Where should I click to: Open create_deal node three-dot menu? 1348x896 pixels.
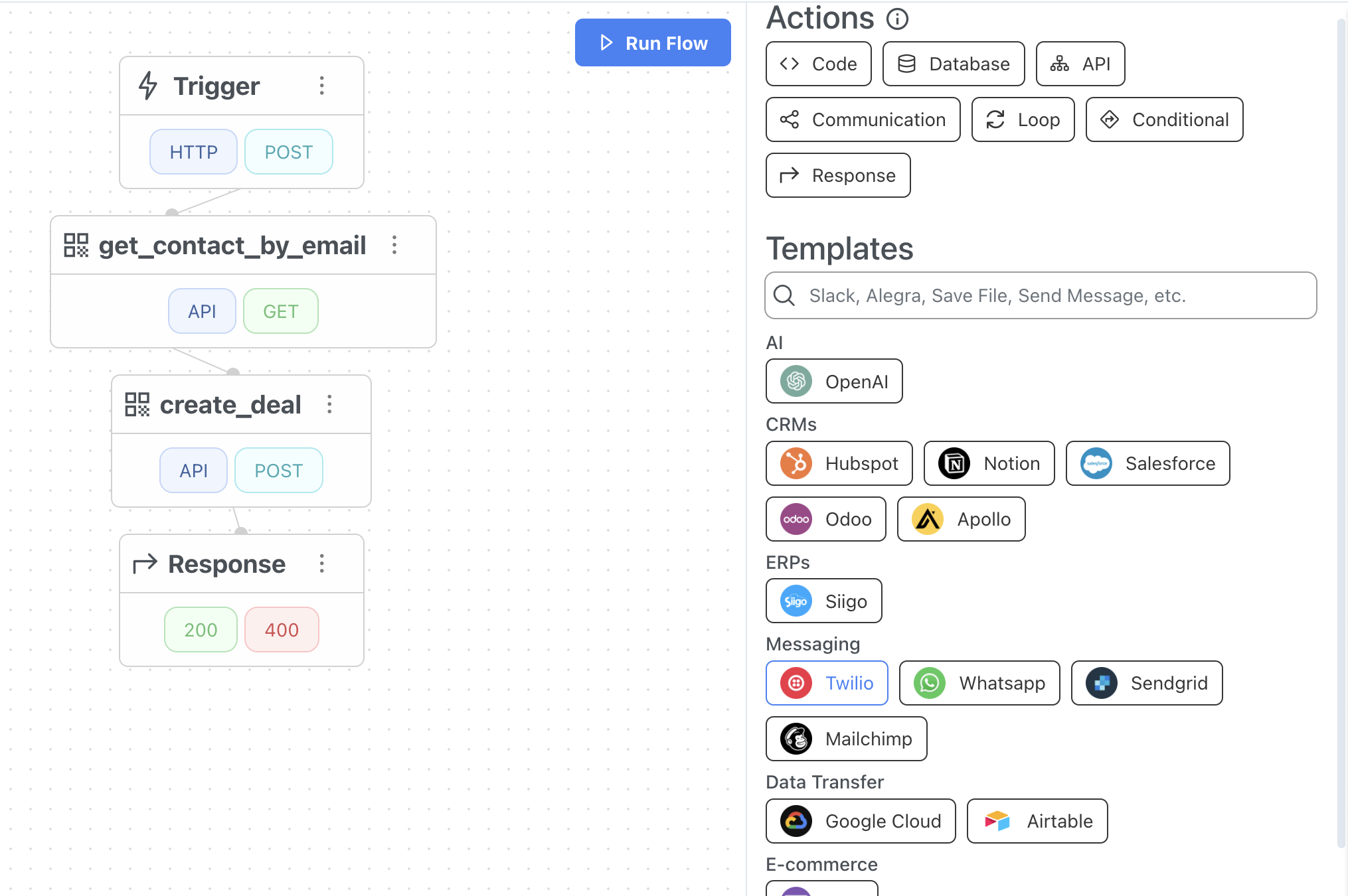(329, 404)
